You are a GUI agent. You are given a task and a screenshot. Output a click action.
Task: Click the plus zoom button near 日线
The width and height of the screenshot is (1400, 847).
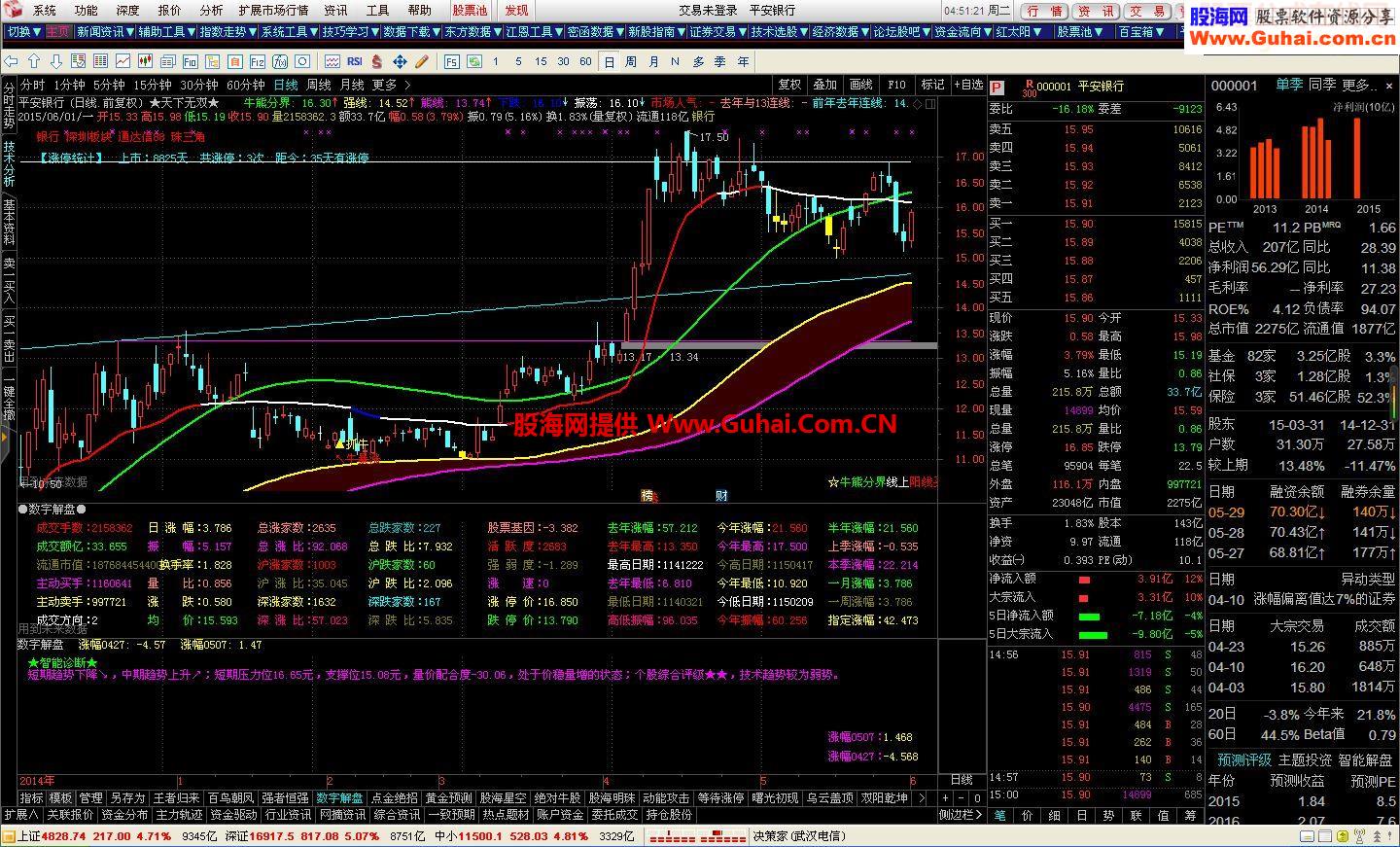coord(945,798)
